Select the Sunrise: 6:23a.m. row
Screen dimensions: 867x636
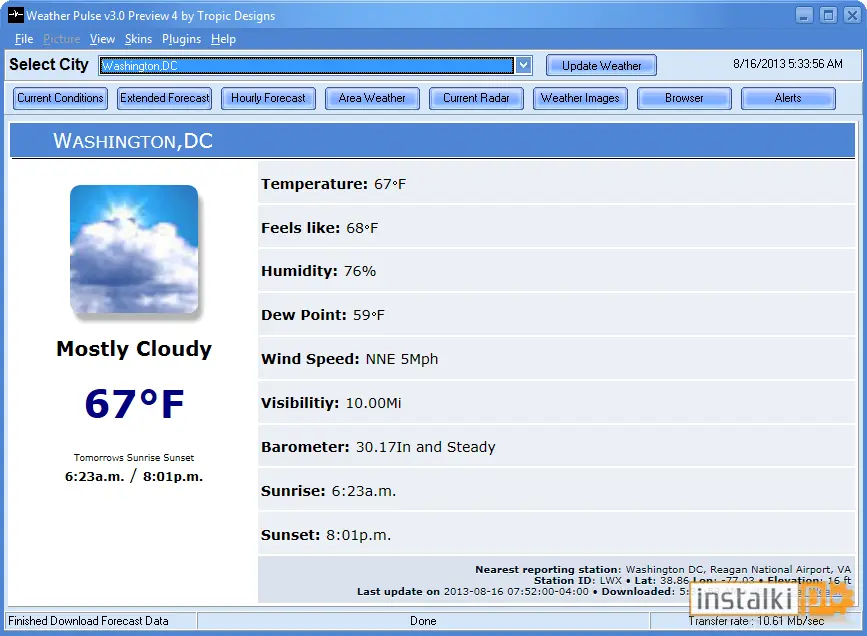tap(556, 491)
